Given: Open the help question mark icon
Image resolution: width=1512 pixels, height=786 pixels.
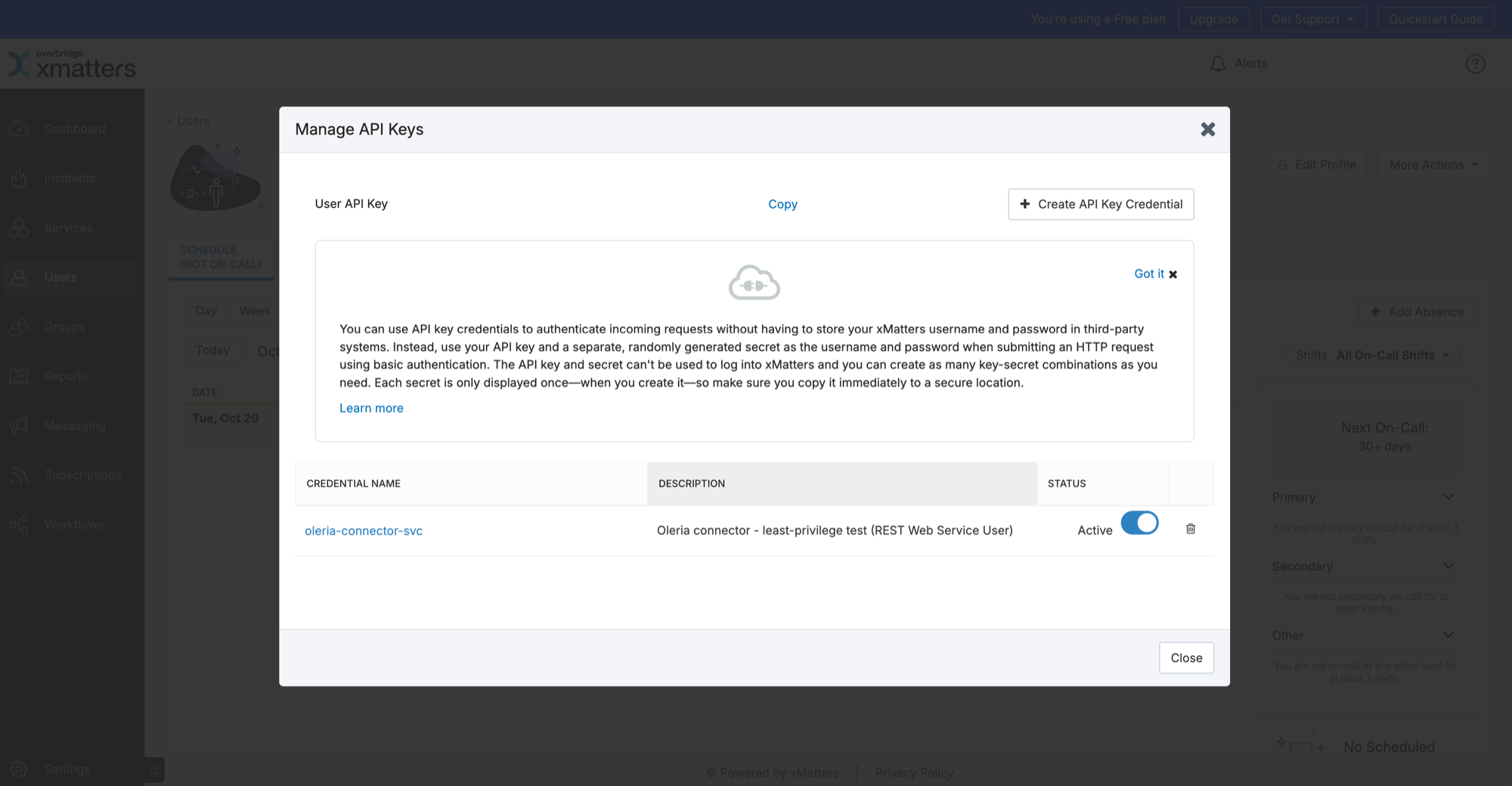Looking at the screenshot, I should pyautogui.click(x=1475, y=63).
